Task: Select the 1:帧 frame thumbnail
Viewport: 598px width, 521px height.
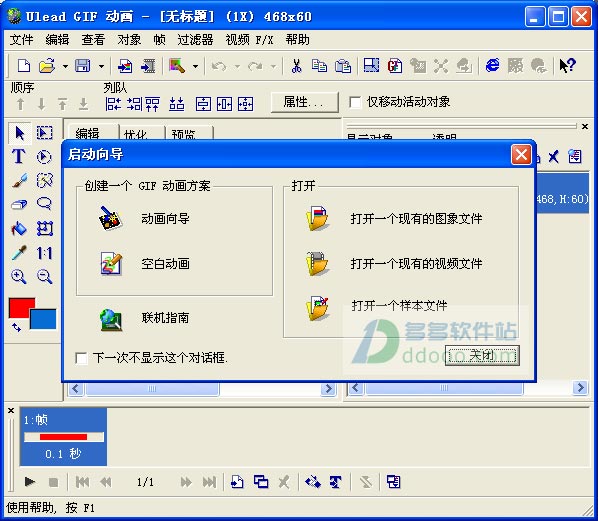Action: tap(63, 437)
